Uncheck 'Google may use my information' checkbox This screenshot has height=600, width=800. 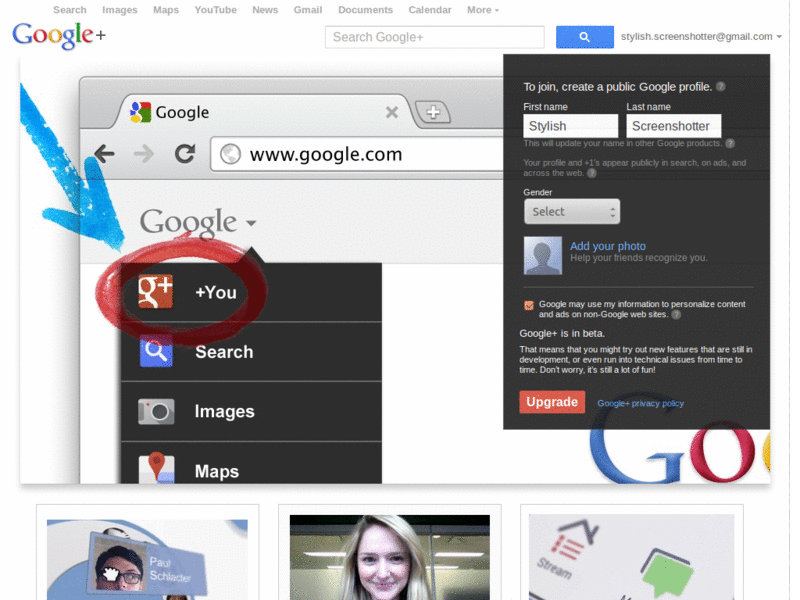click(x=528, y=305)
